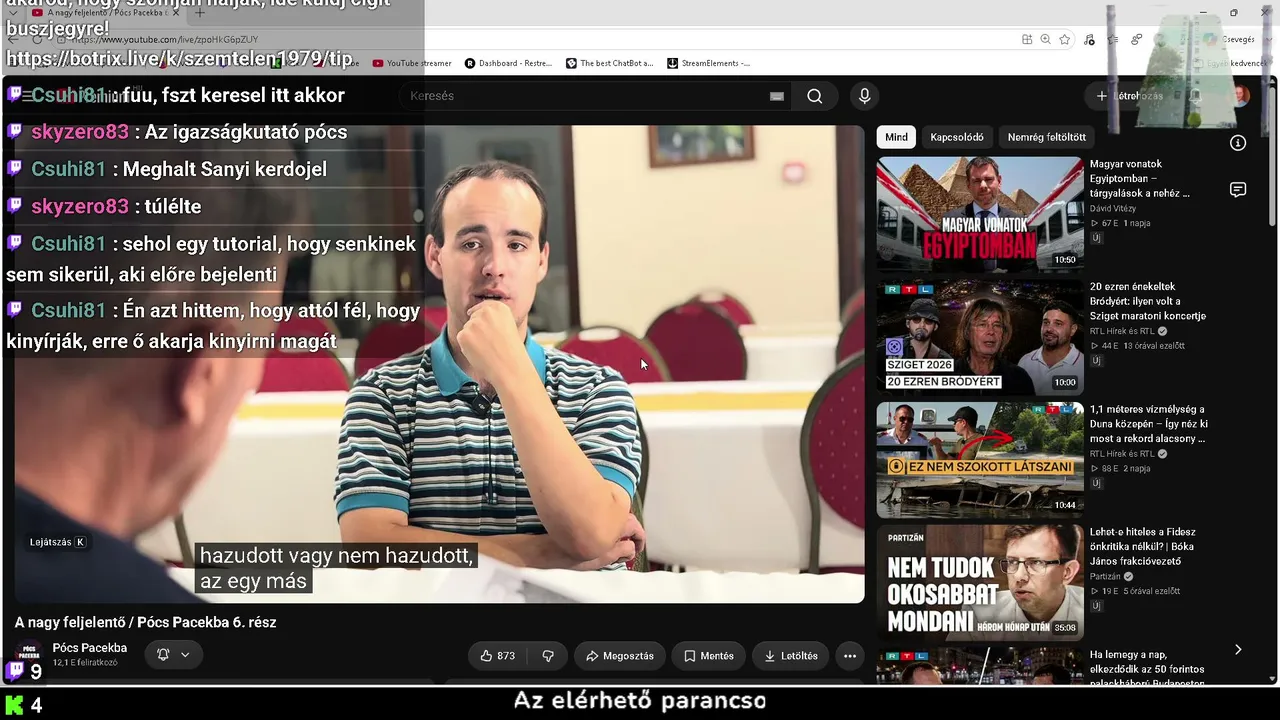
Task: Open the Sziget 2026 Bródyért video thumbnail
Action: tap(980, 336)
